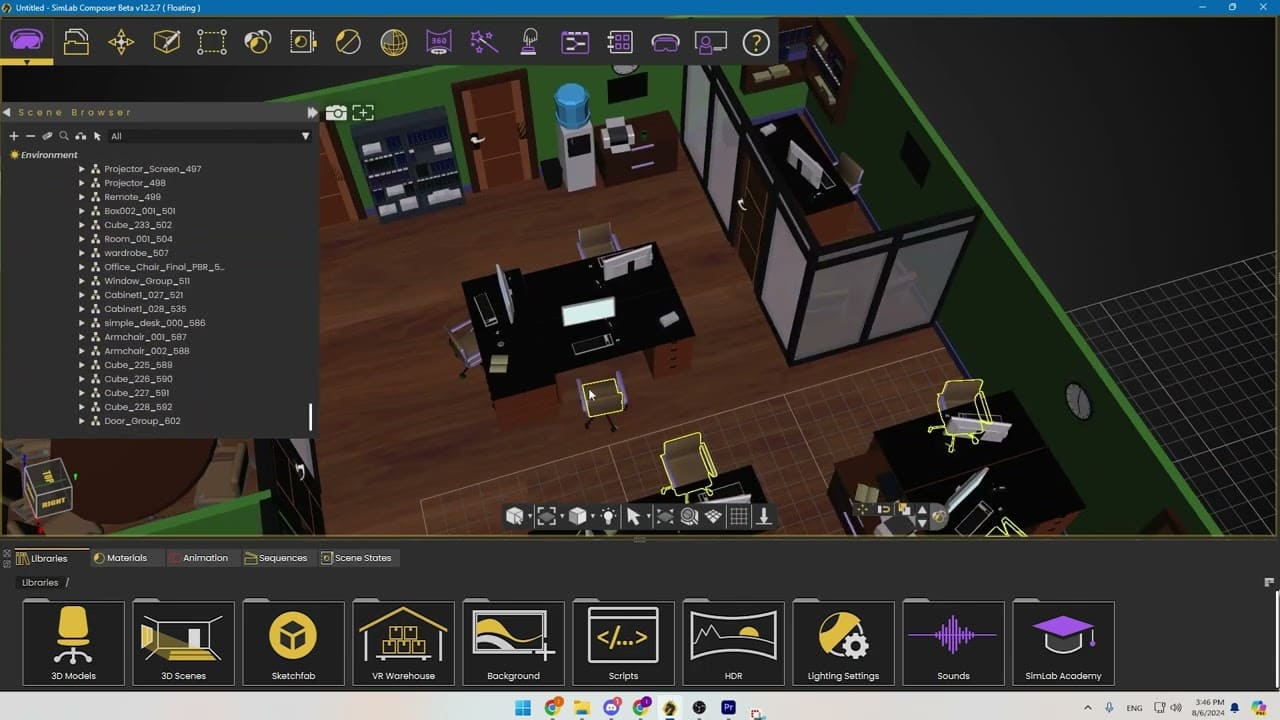Open the file folder toolbar icon
This screenshot has width=1280, height=720.
point(76,42)
